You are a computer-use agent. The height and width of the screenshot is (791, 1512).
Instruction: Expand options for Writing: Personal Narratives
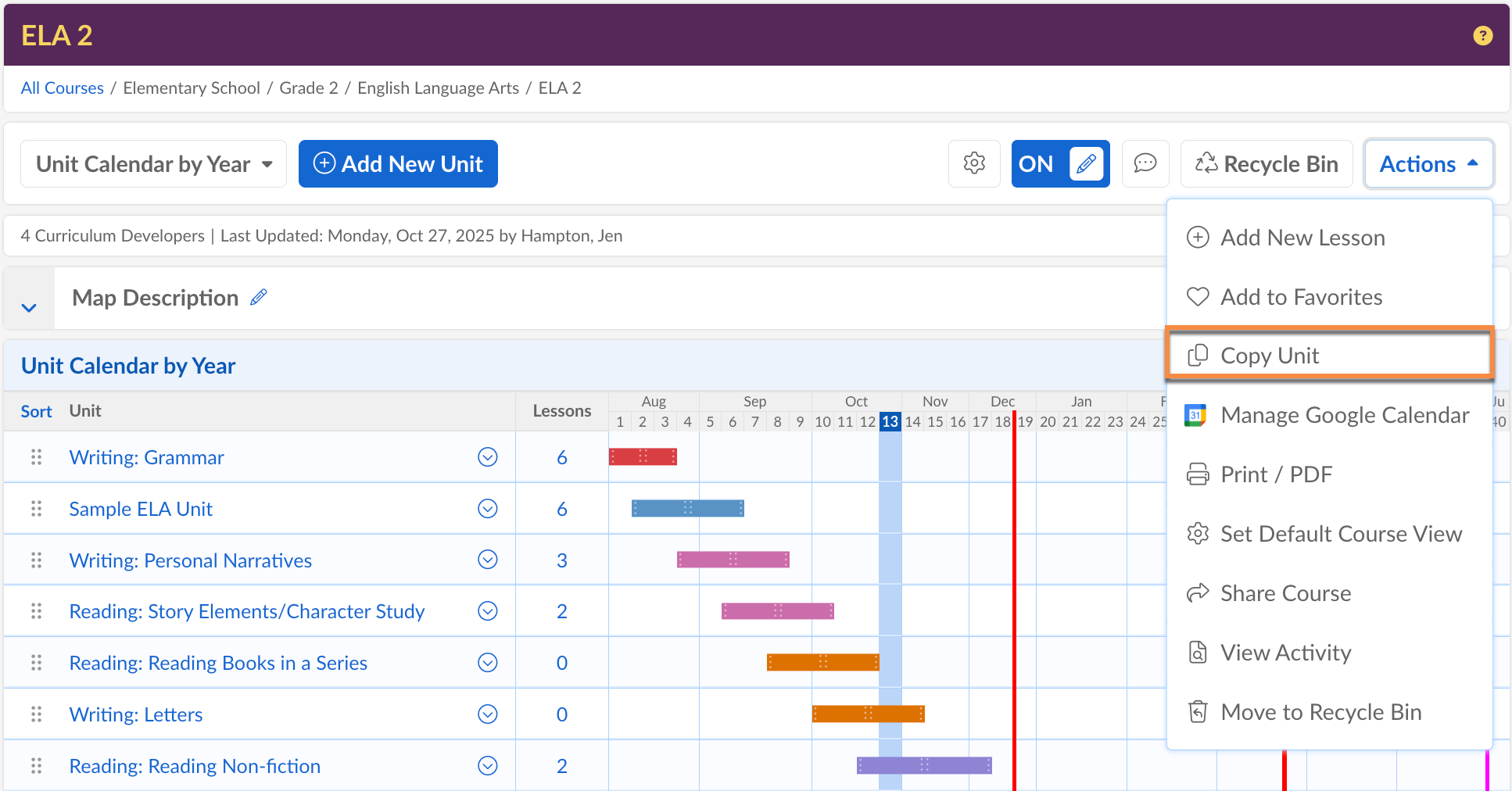click(x=487, y=560)
